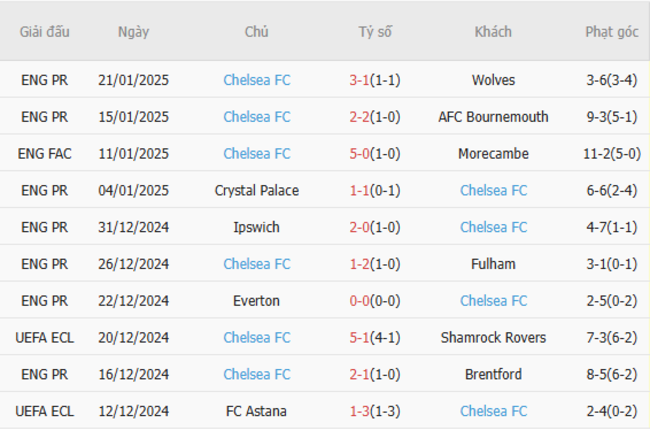Click the Phạt góc column header
Image resolution: width=650 pixels, height=438 pixels.
click(x=612, y=32)
